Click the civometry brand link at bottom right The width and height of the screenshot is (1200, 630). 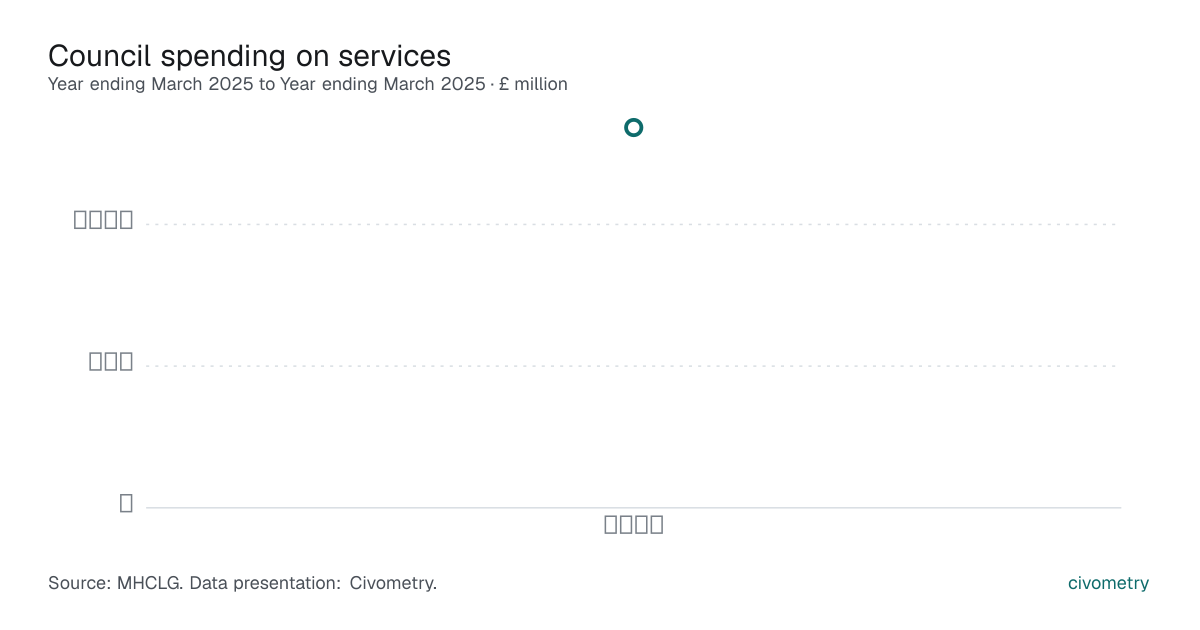[1108, 583]
